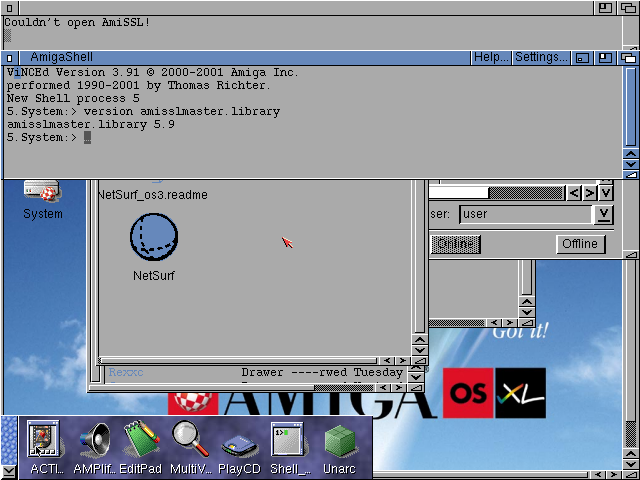
Task: Click the AmigaShell depth gadget
Action: pos(628,58)
